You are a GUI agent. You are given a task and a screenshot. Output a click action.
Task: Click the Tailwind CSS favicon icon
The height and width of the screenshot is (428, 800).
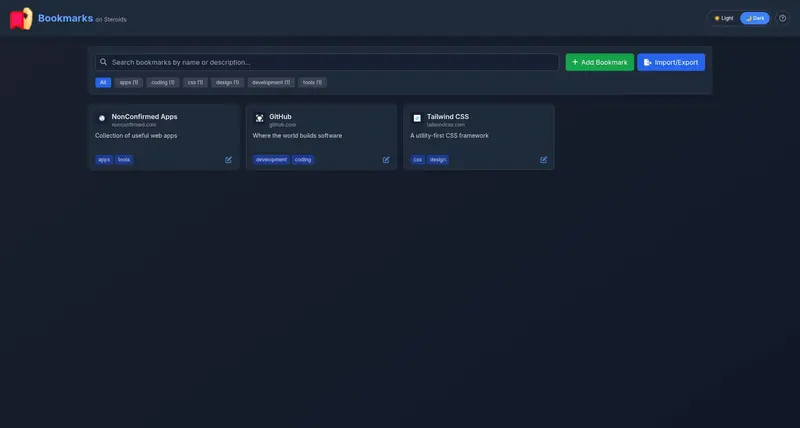tap(417, 118)
